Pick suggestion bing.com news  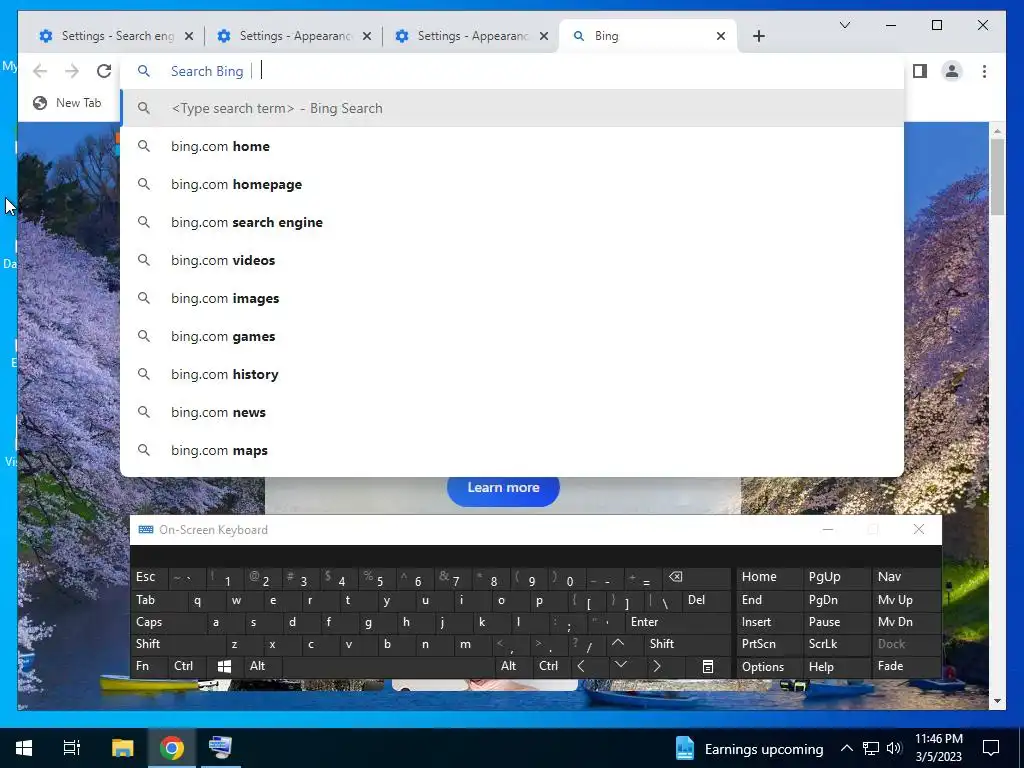point(512,412)
